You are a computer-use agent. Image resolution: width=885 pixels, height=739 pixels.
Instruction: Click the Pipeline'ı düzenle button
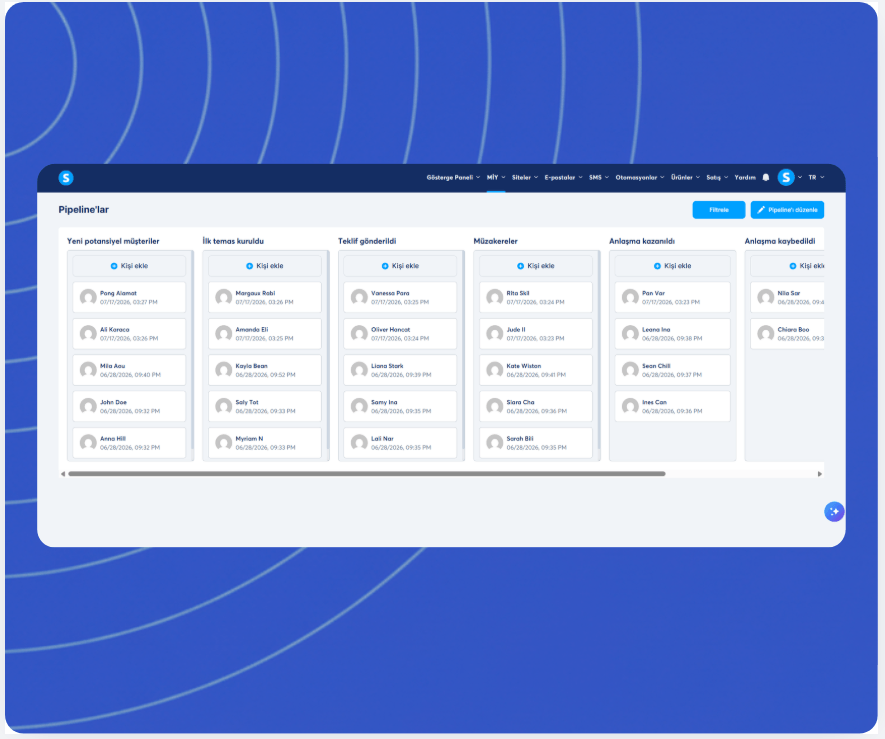pos(787,209)
